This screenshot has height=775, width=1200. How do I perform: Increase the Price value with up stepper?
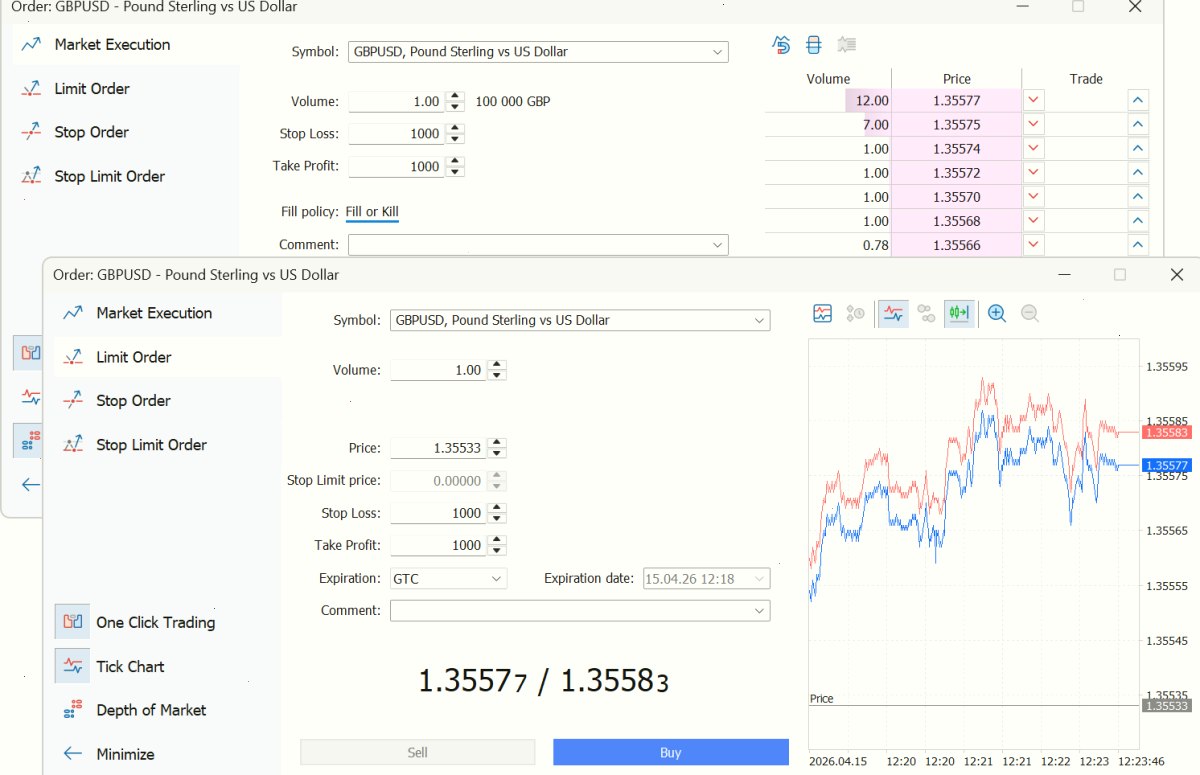(x=498, y=444)
